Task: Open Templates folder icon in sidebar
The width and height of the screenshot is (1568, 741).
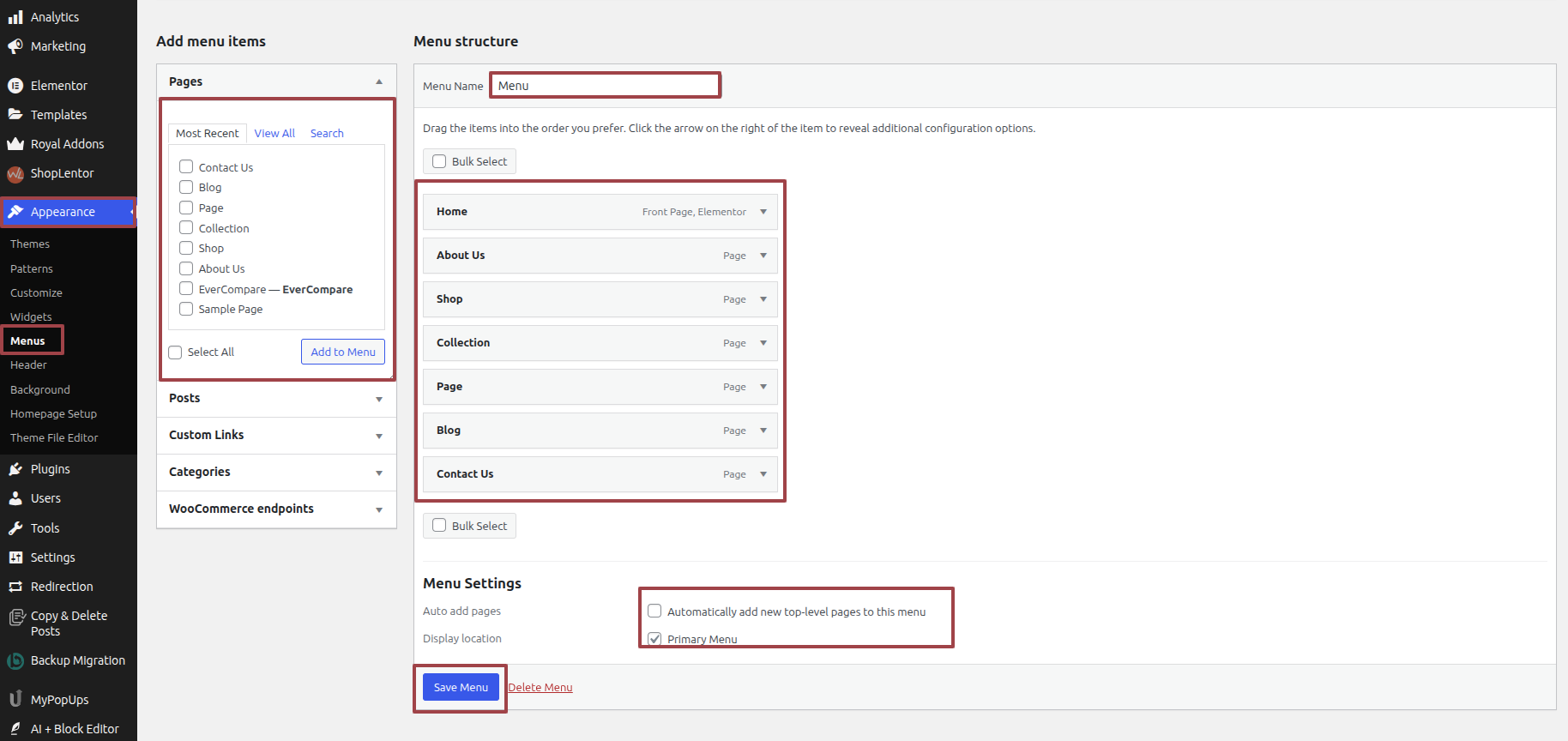Action: pyautogui.click(x=15, y=115)
